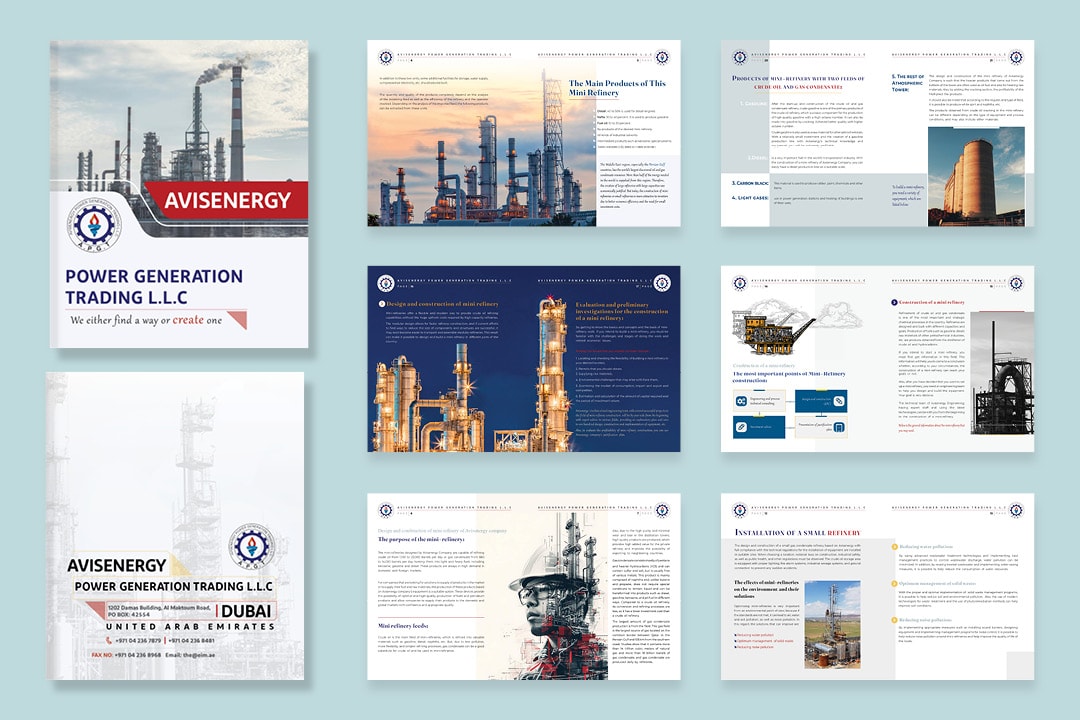Click the header logo above 5. The rest of Atmospheric Tower
Viewport: 1080px width, 720px height.
pos(1016,57)
